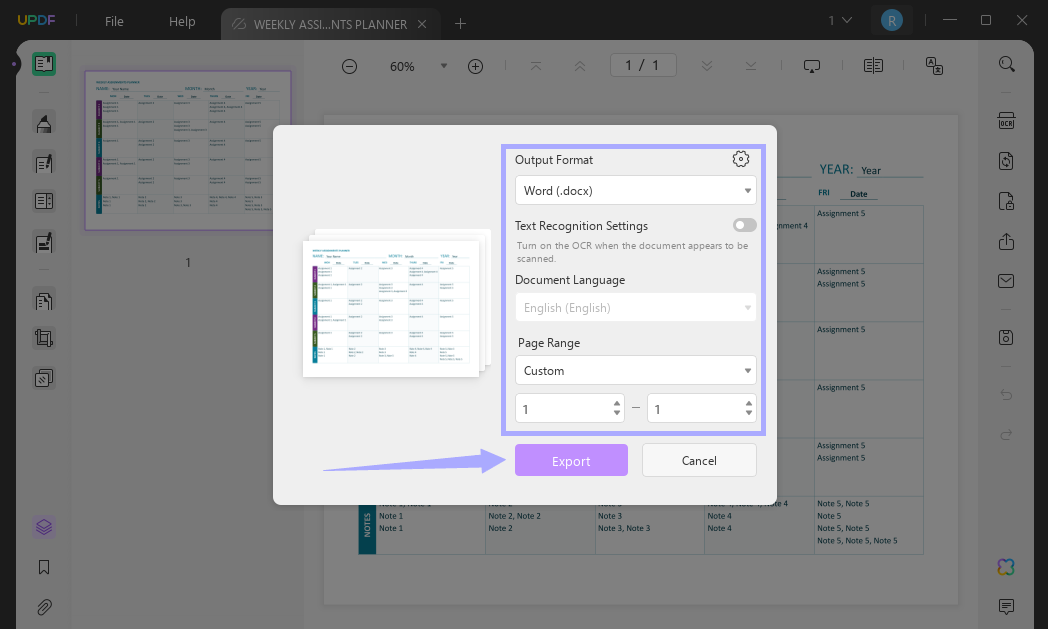Cancel the export dialog
The width and height of the screenshot is (1048, 629).
tap(699, 460)
